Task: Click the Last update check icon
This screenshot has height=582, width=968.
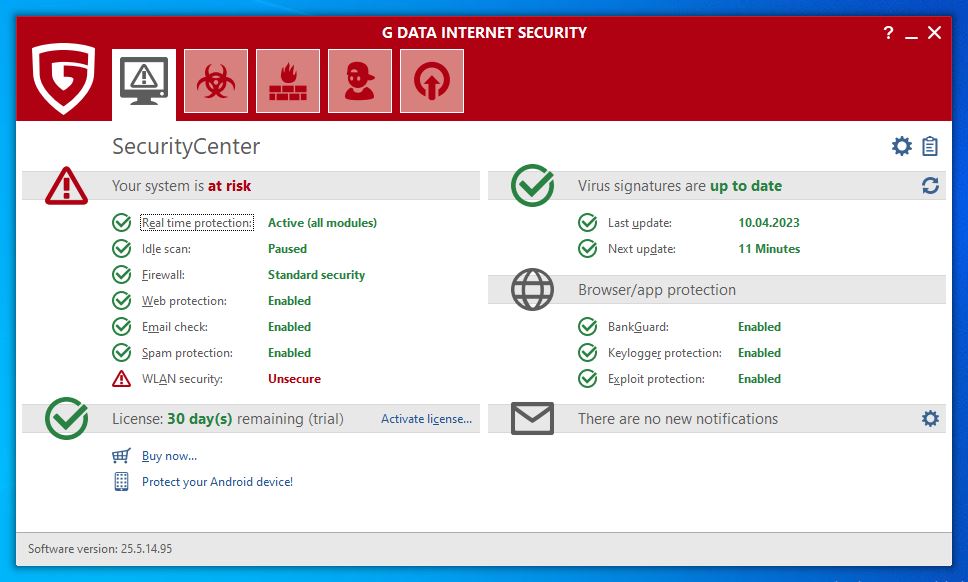Action: (587, 222)
